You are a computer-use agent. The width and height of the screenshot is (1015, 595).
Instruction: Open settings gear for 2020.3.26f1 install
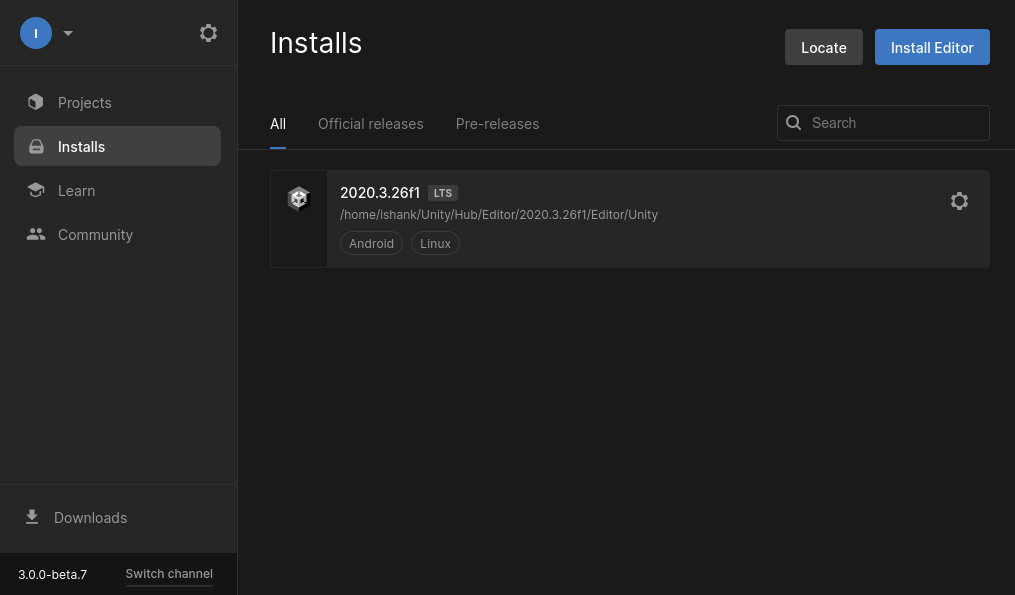pyautogui.click(x=959, y=201)
